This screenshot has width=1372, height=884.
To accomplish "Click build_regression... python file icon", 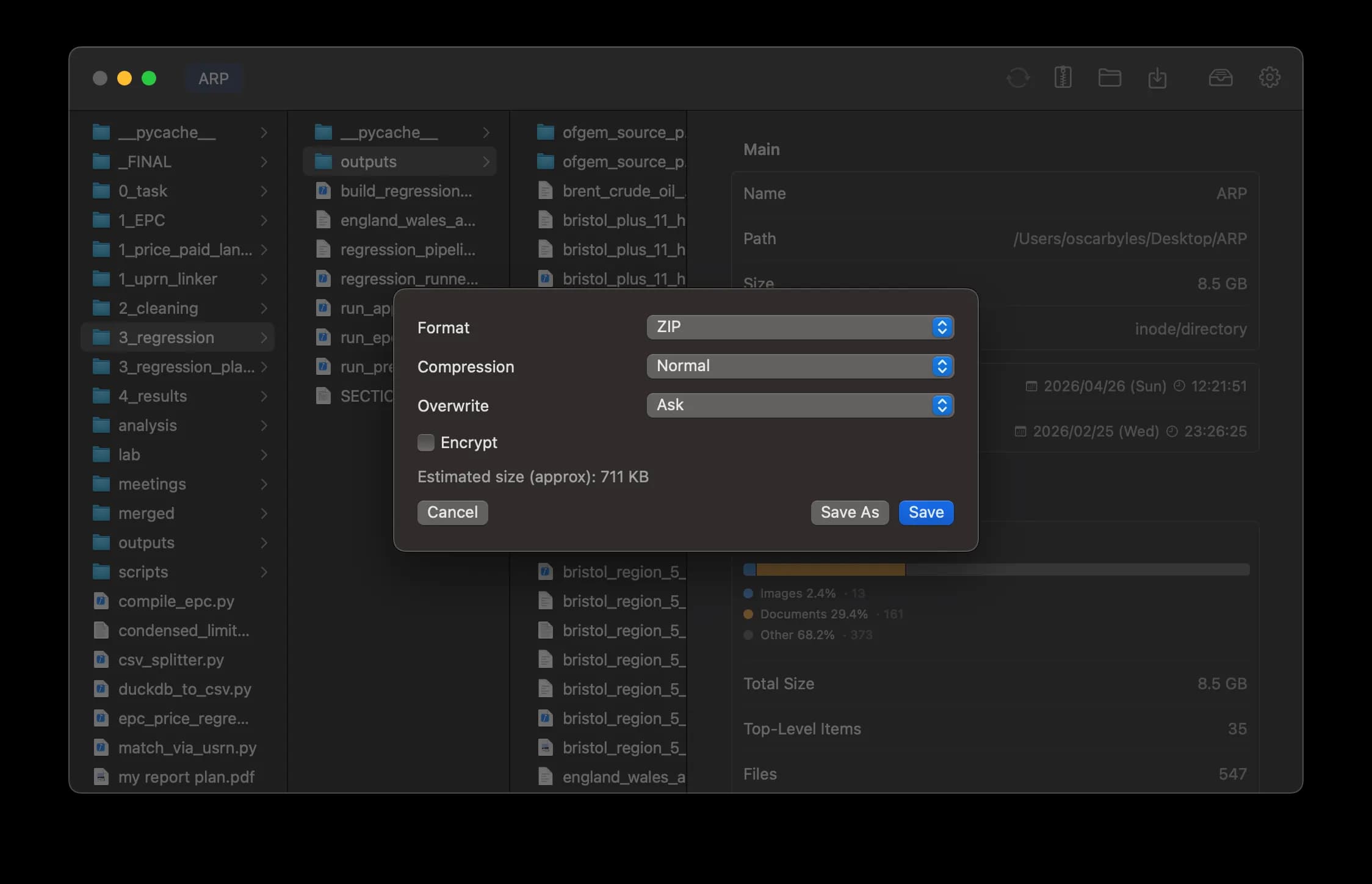I will coord(323,191).
